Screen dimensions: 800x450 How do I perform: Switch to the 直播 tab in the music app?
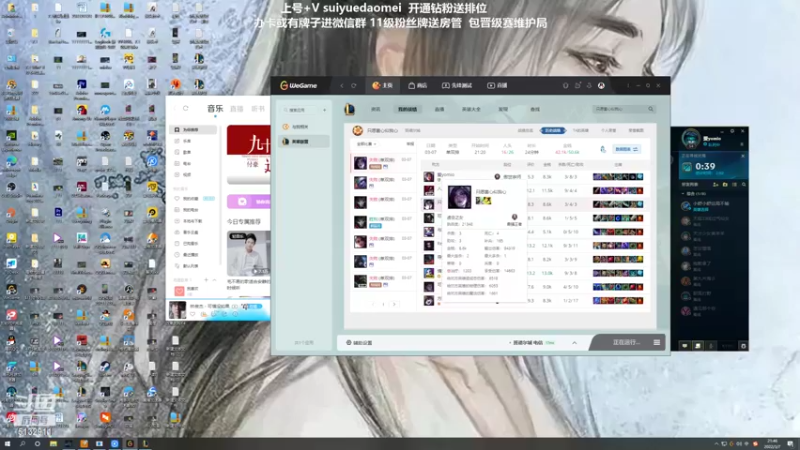pos(237,109)
